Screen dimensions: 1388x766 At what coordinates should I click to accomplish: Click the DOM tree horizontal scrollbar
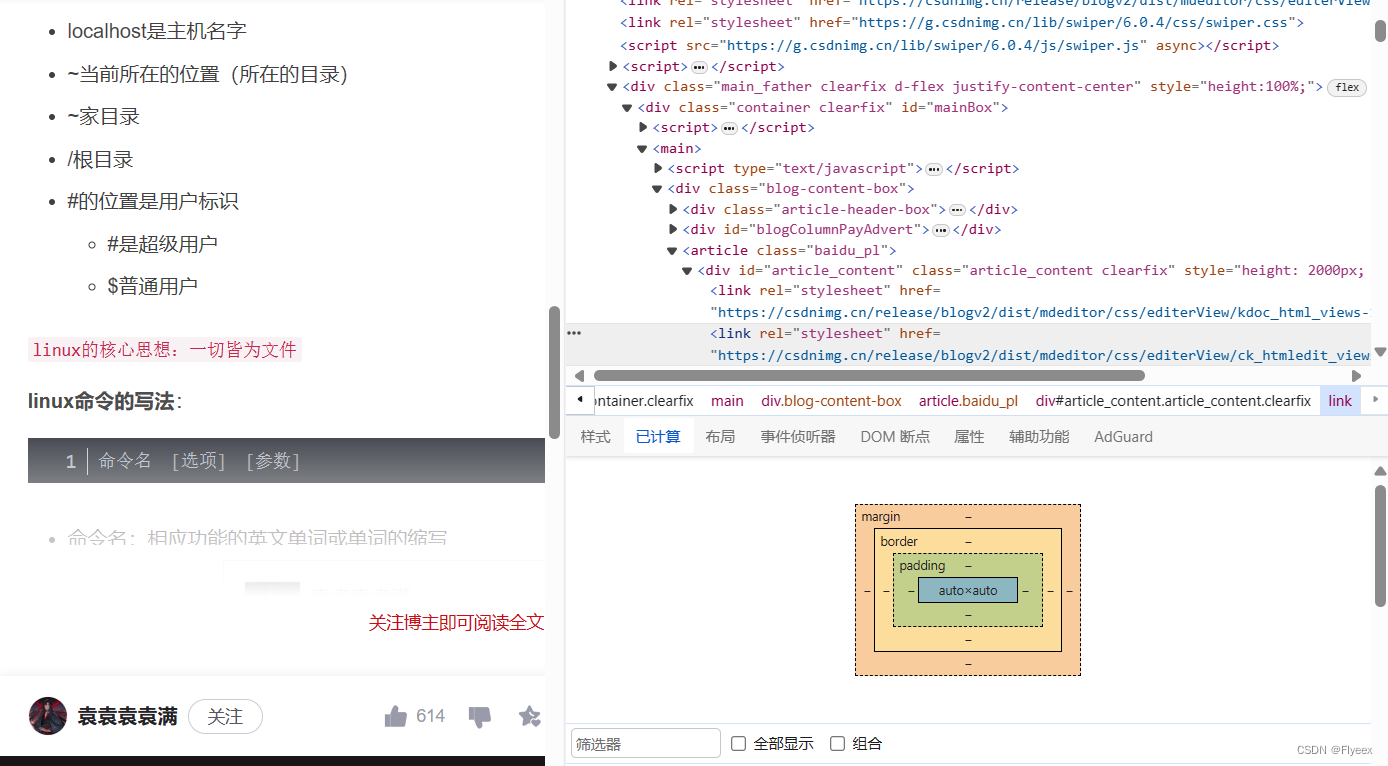click(x=869, y=376)
